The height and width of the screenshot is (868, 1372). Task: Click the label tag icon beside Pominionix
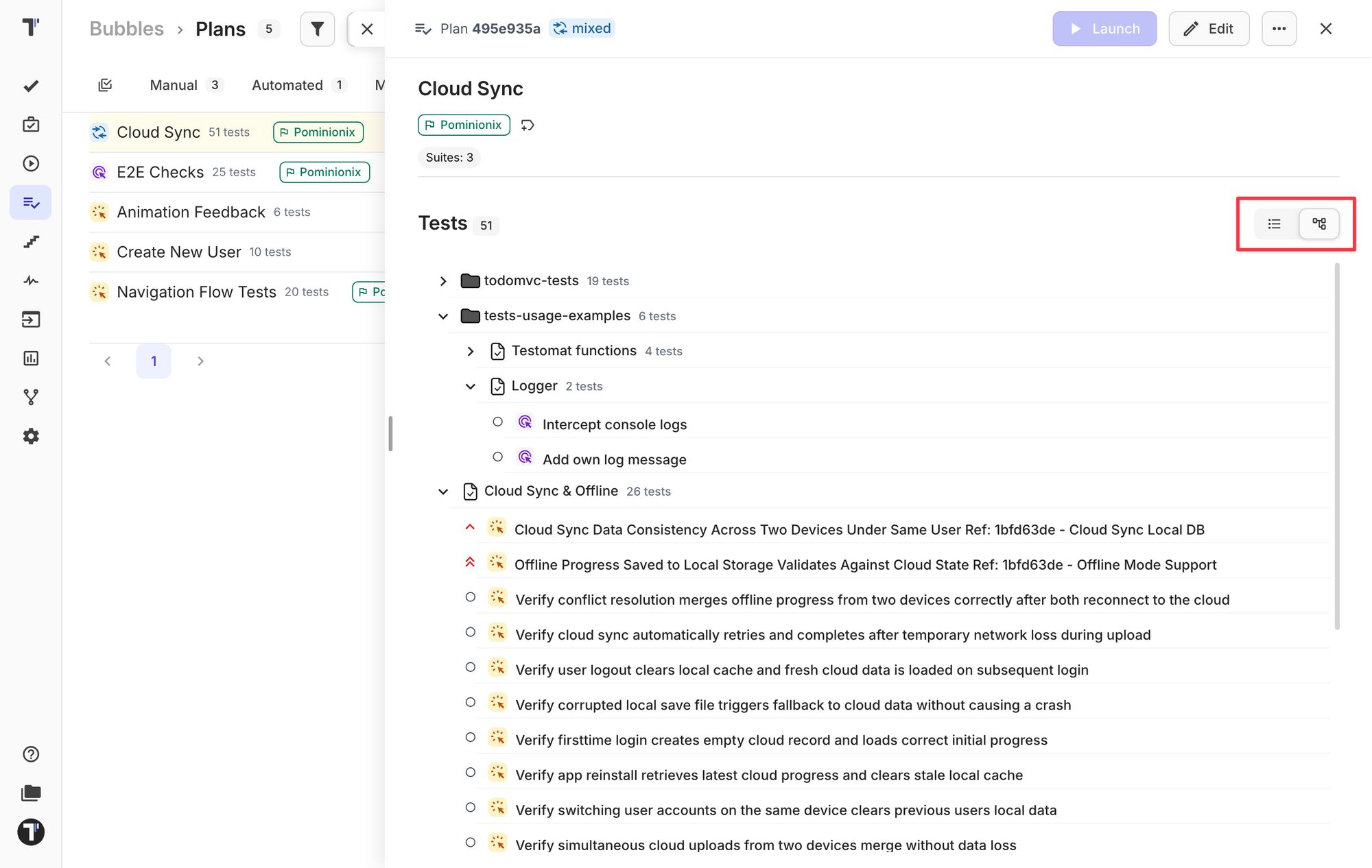tap(528, 125)
